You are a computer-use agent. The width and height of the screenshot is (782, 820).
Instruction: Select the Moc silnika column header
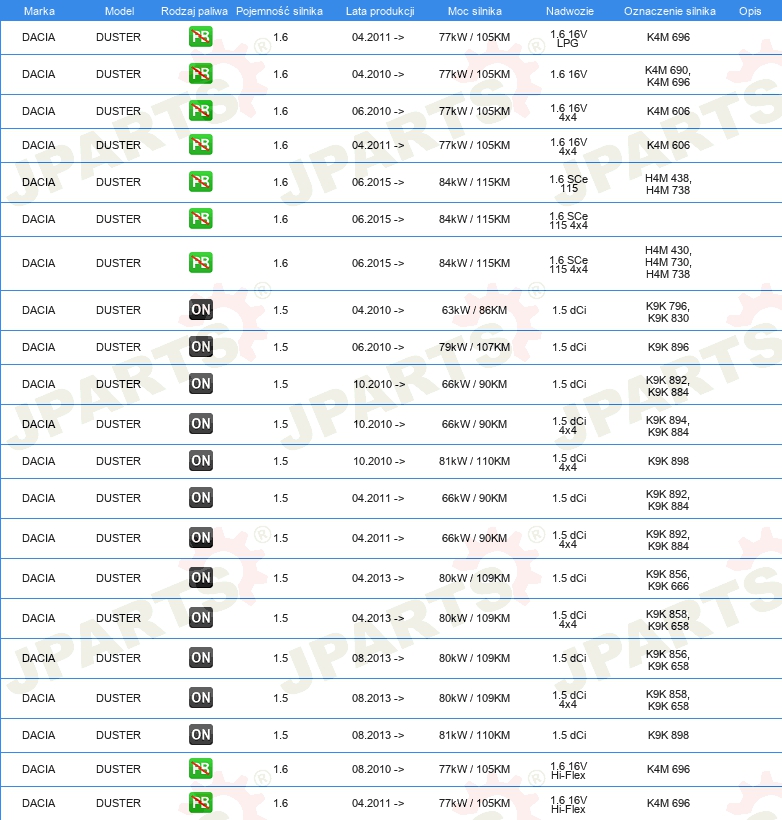click(474, 11)
